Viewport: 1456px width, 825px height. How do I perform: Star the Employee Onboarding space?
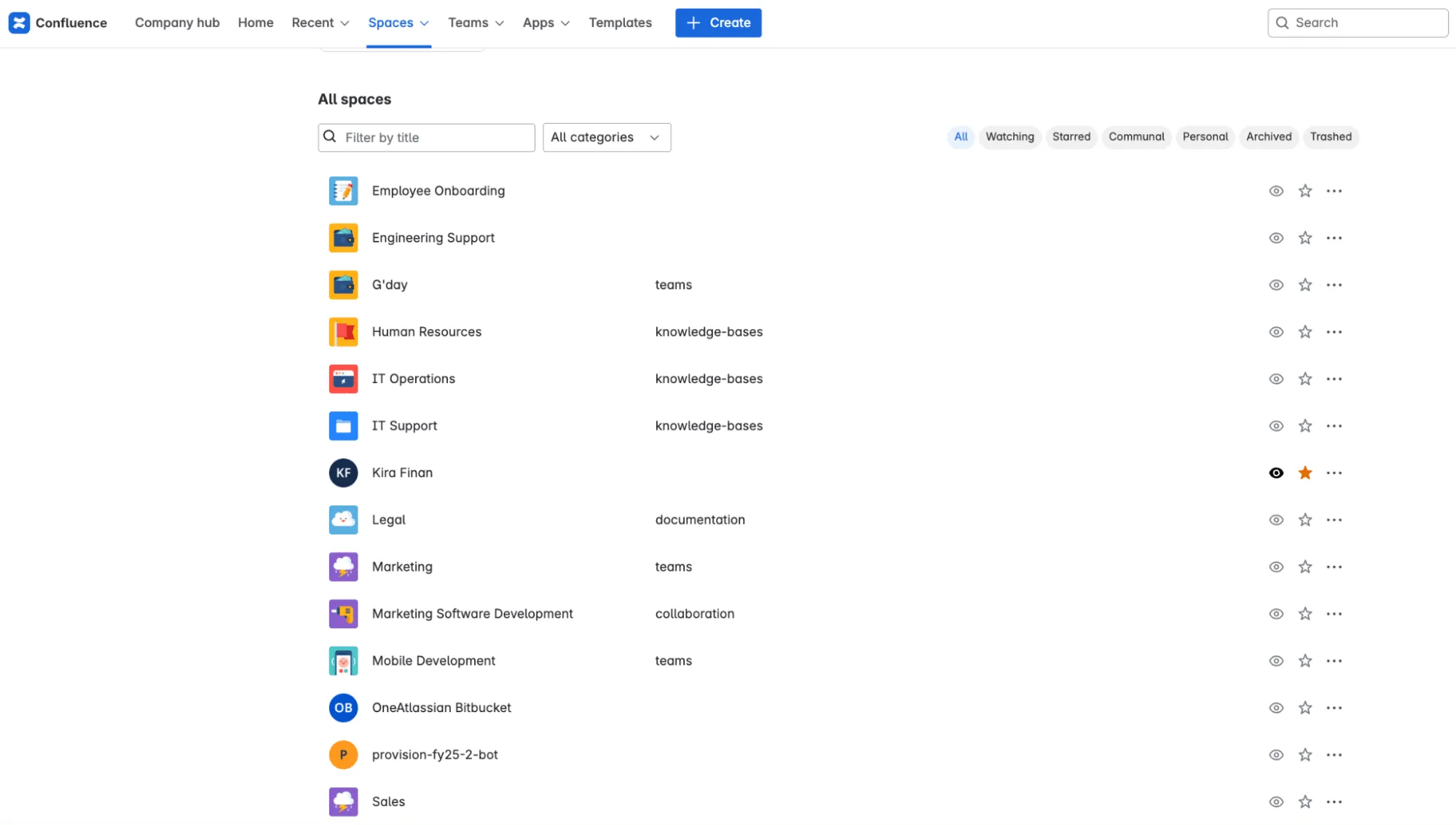(1305, 191)
